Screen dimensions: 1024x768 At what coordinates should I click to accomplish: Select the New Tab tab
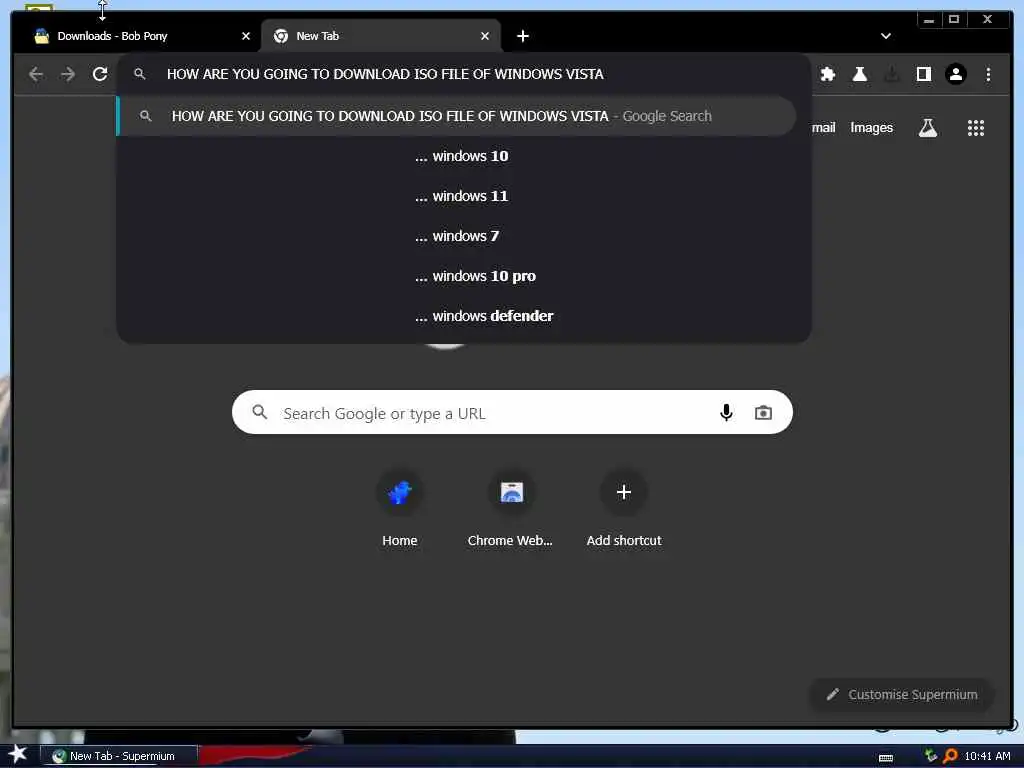[381, 37]
